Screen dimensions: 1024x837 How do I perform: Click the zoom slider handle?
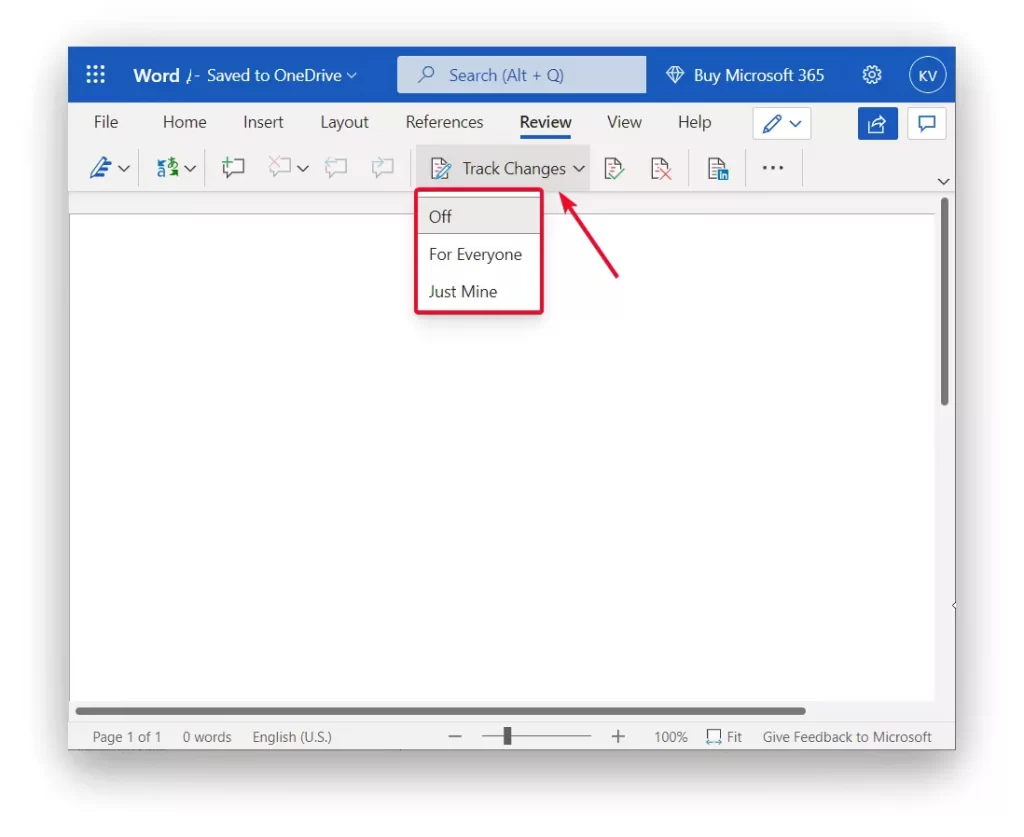pyautogui.click(x=507, y=736)
